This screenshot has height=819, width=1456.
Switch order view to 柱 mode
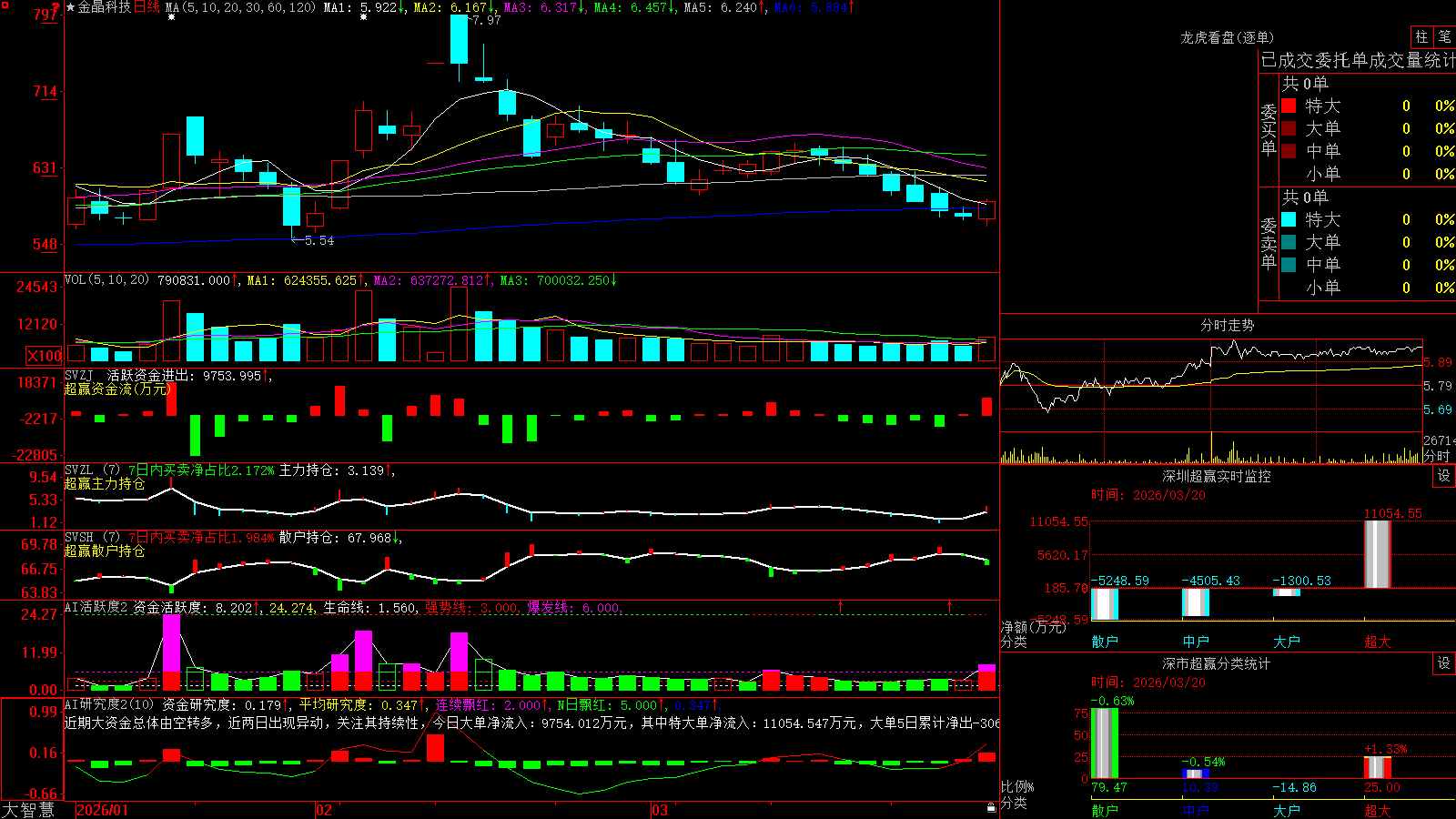1421,36
